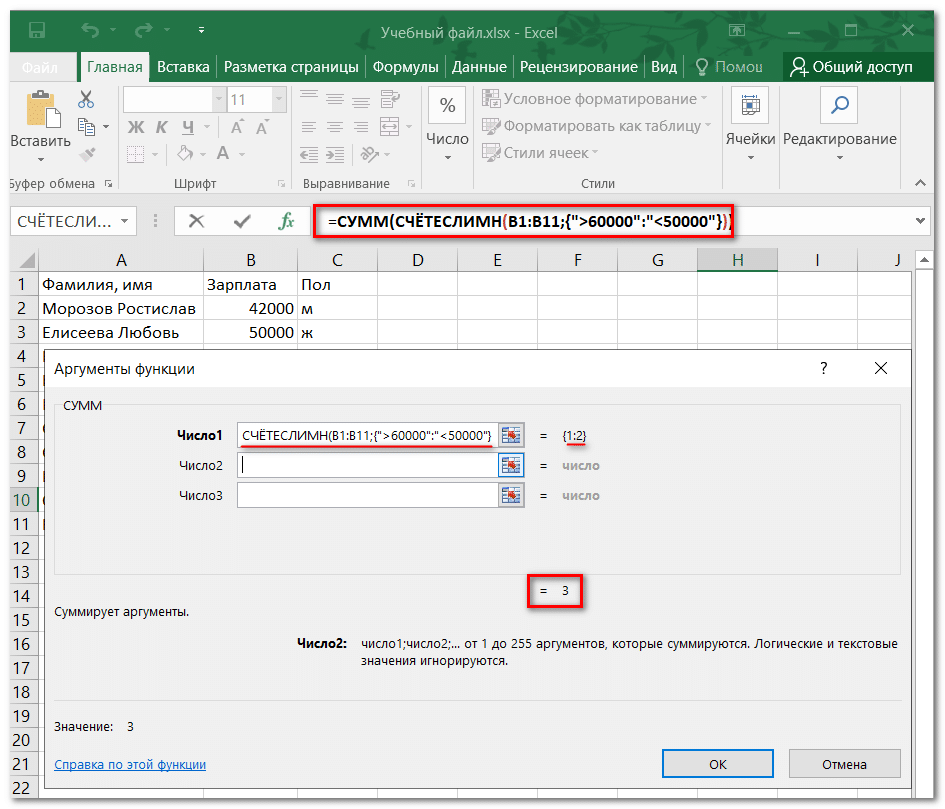945x809 pixels.
Task: Toggle Italic (К) formatting
Action: [160, 127]
